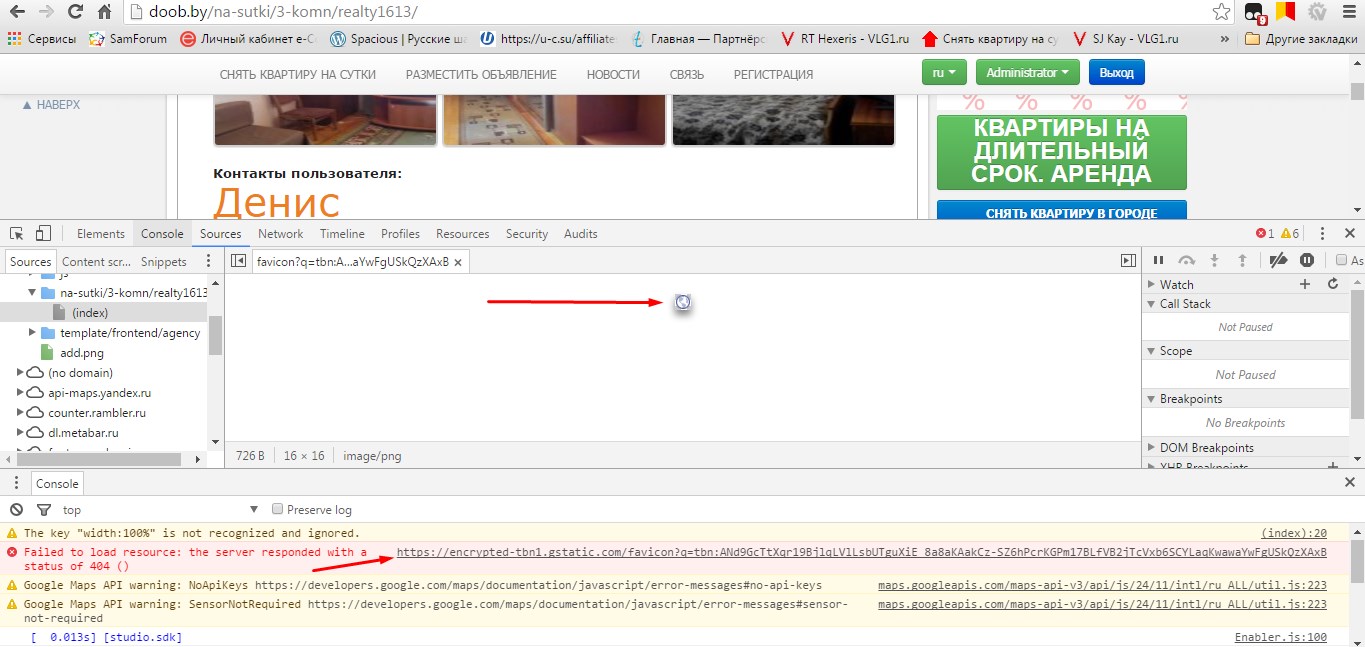
Task: Switch to the Security panel tab
Action: [526, 233]
